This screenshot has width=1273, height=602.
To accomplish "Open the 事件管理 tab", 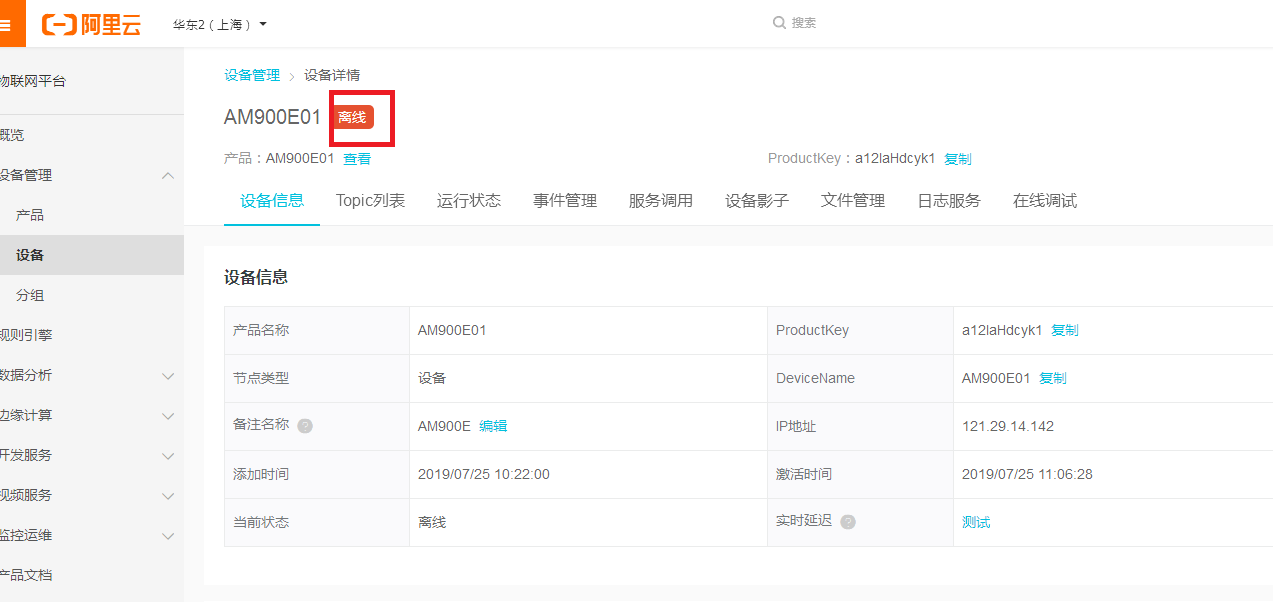I will click(x=565, y=201).
